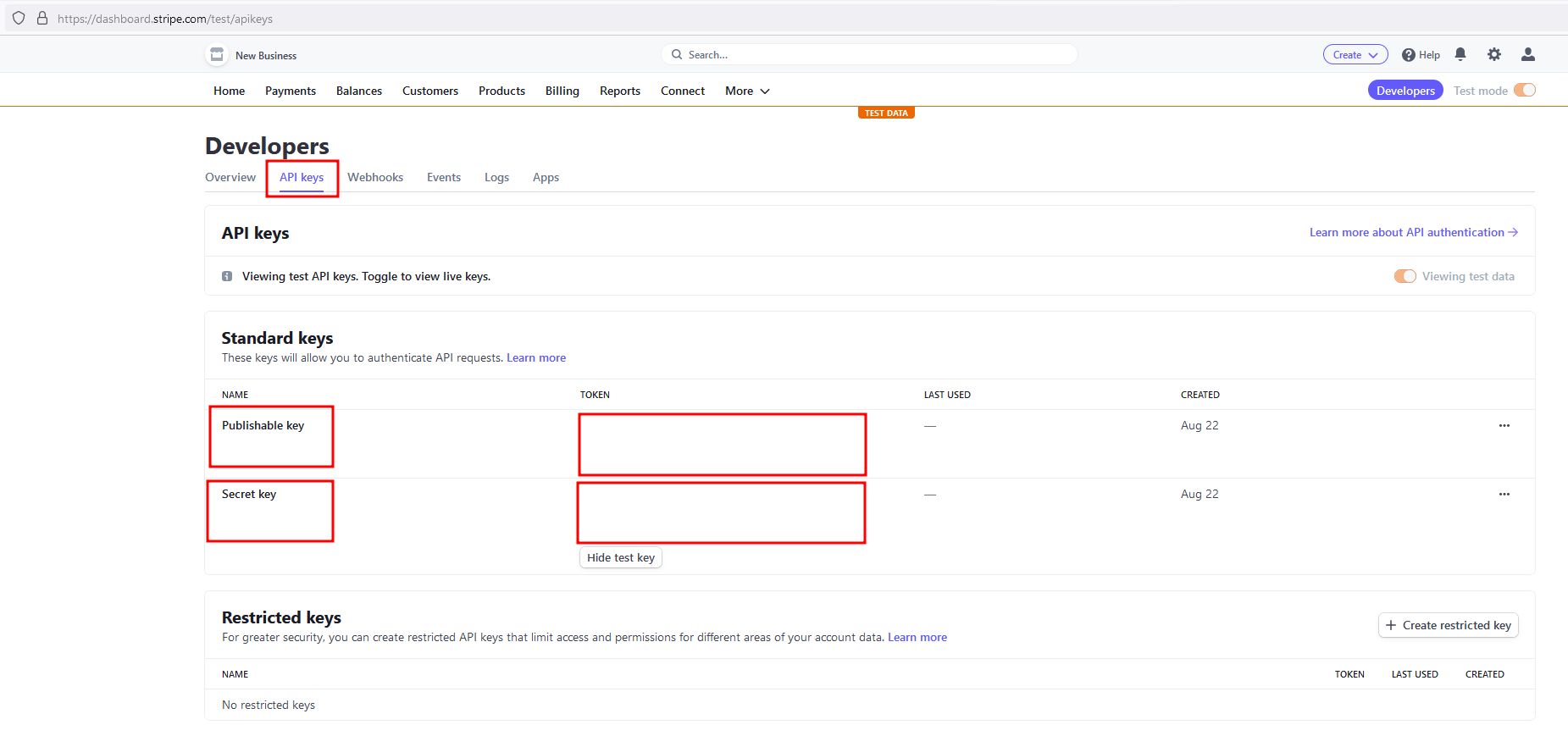Click the info icon beside Viewing test API keys
The image size is (1568, 736).
coord(227,276)
